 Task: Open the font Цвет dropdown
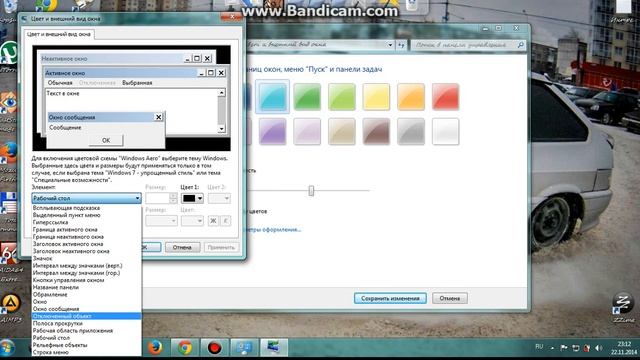192,221
